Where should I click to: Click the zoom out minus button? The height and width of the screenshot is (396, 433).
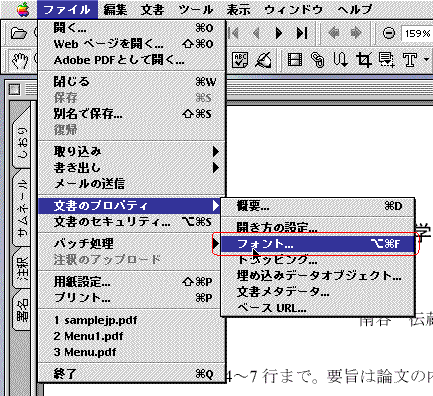coord(389,33)
